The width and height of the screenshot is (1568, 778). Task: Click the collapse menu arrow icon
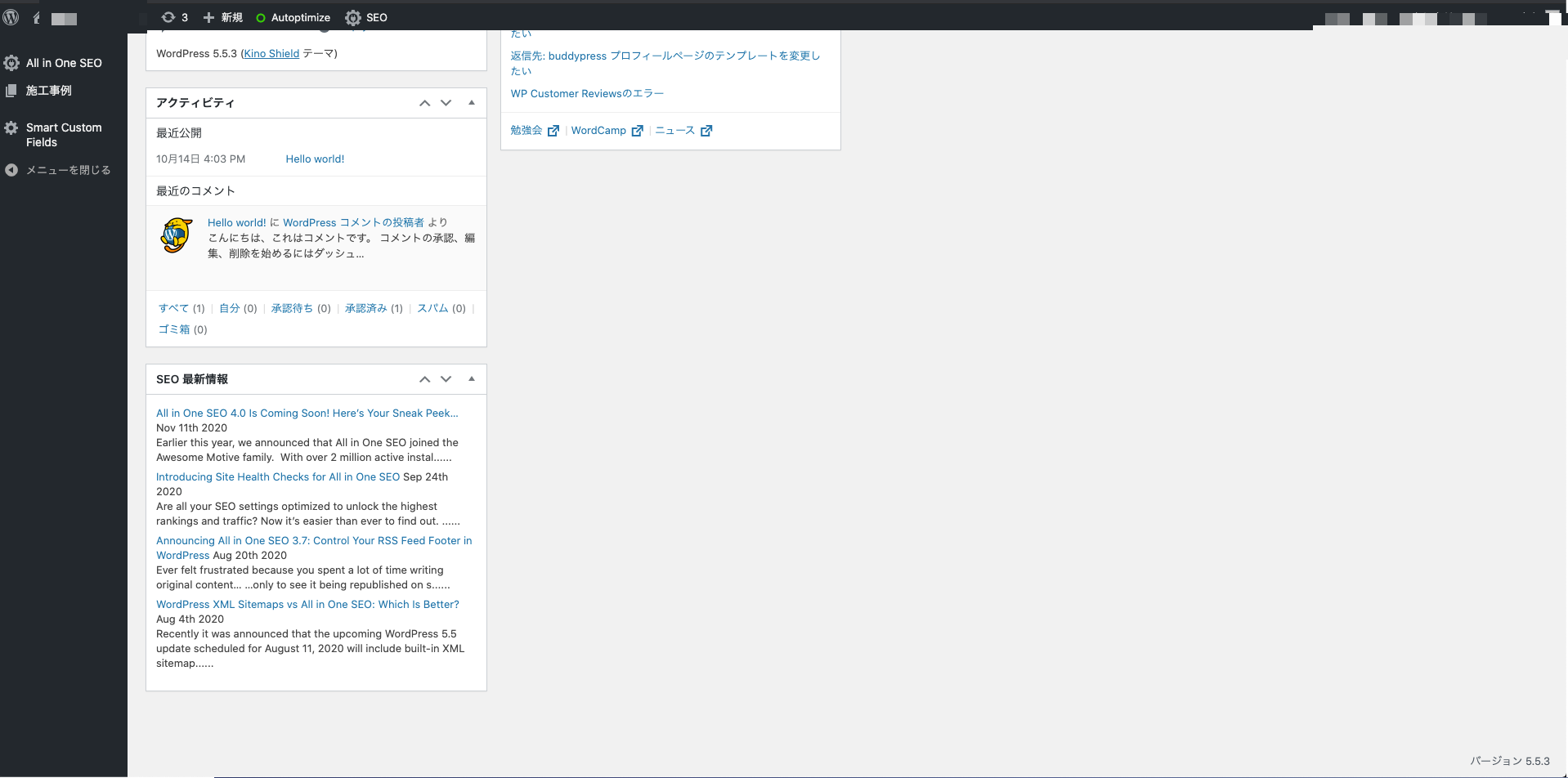pos(11,170)
